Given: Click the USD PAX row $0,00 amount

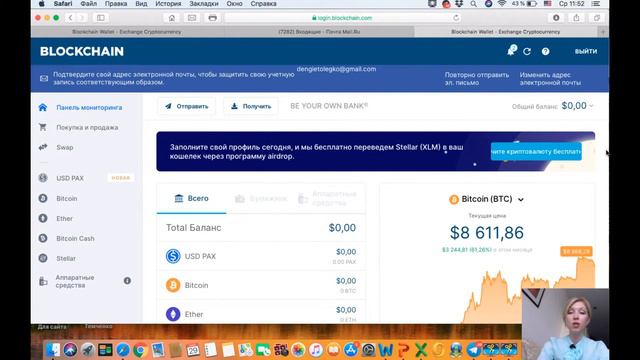Looking at the screenshot, I should point(346,252).
